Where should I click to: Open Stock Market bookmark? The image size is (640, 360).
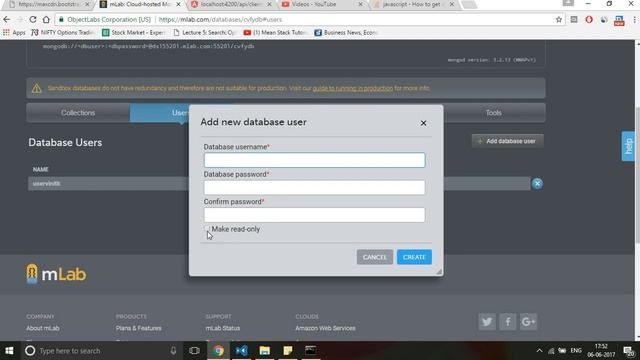point(133,32)
